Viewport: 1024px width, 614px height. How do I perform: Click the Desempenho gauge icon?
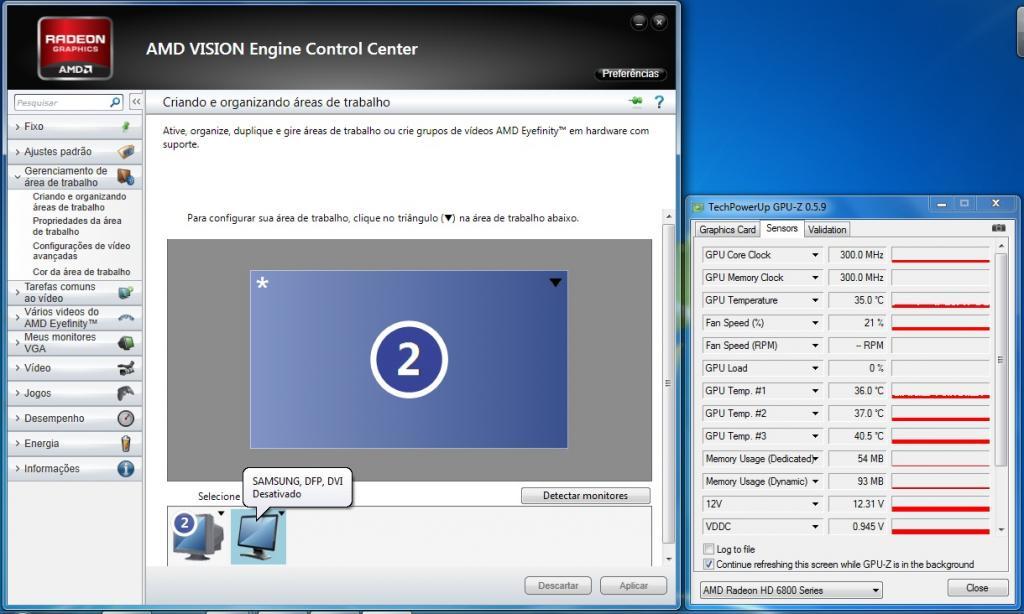tap(126, 418)
